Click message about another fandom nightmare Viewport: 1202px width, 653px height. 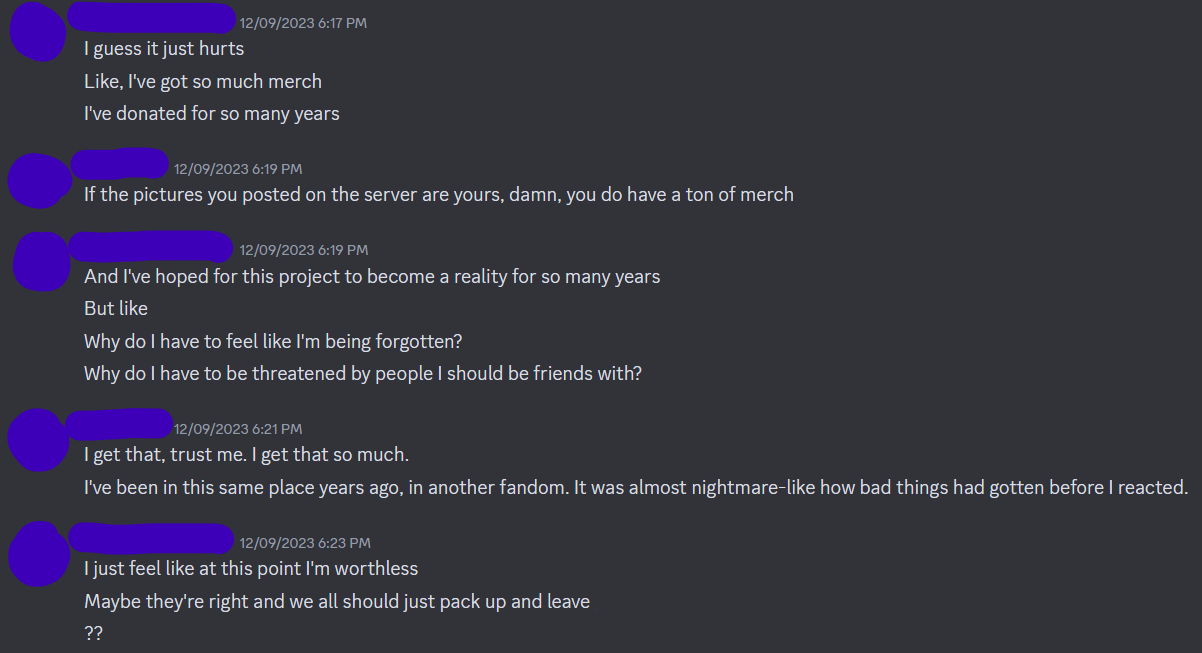pos(636,488)
